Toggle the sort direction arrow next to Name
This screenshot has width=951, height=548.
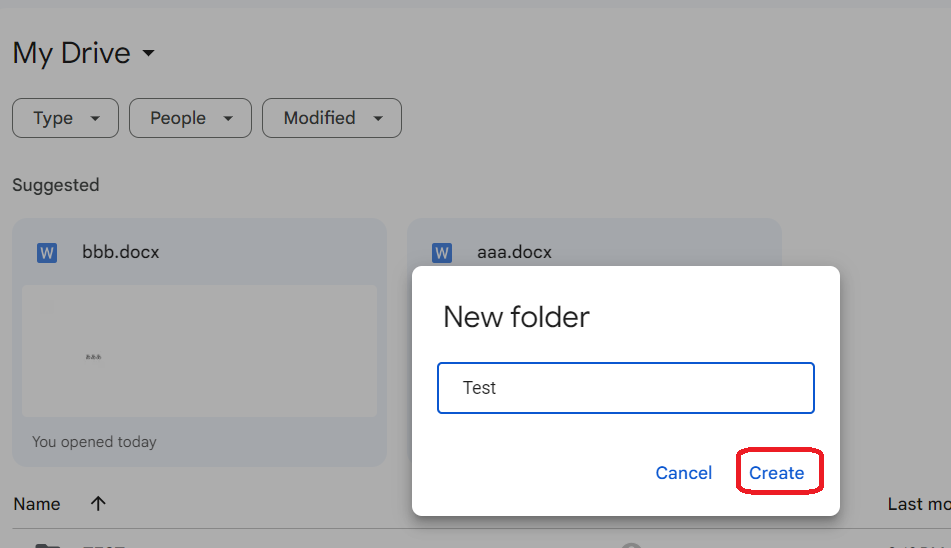[x=98, y=503]
